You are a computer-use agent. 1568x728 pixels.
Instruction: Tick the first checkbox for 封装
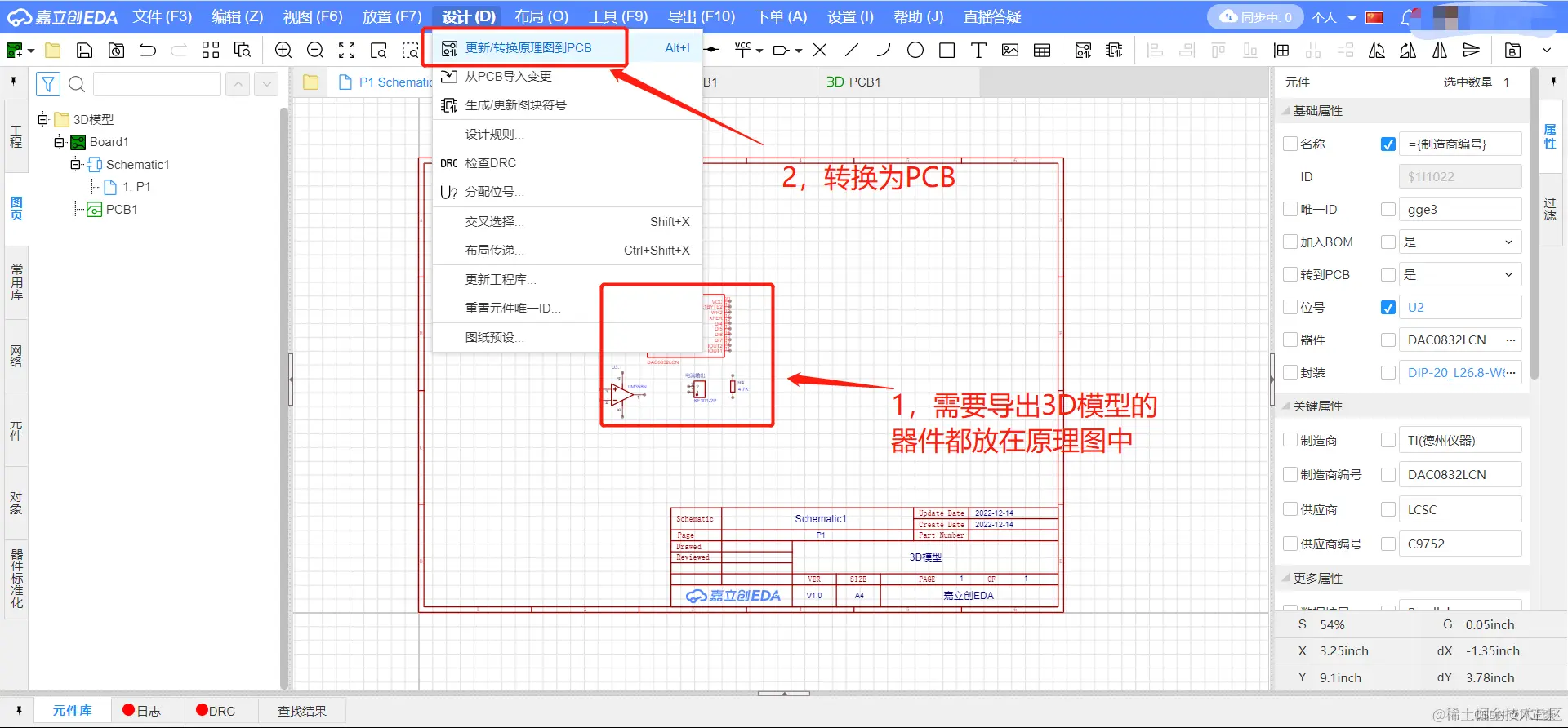(1290, 372)
